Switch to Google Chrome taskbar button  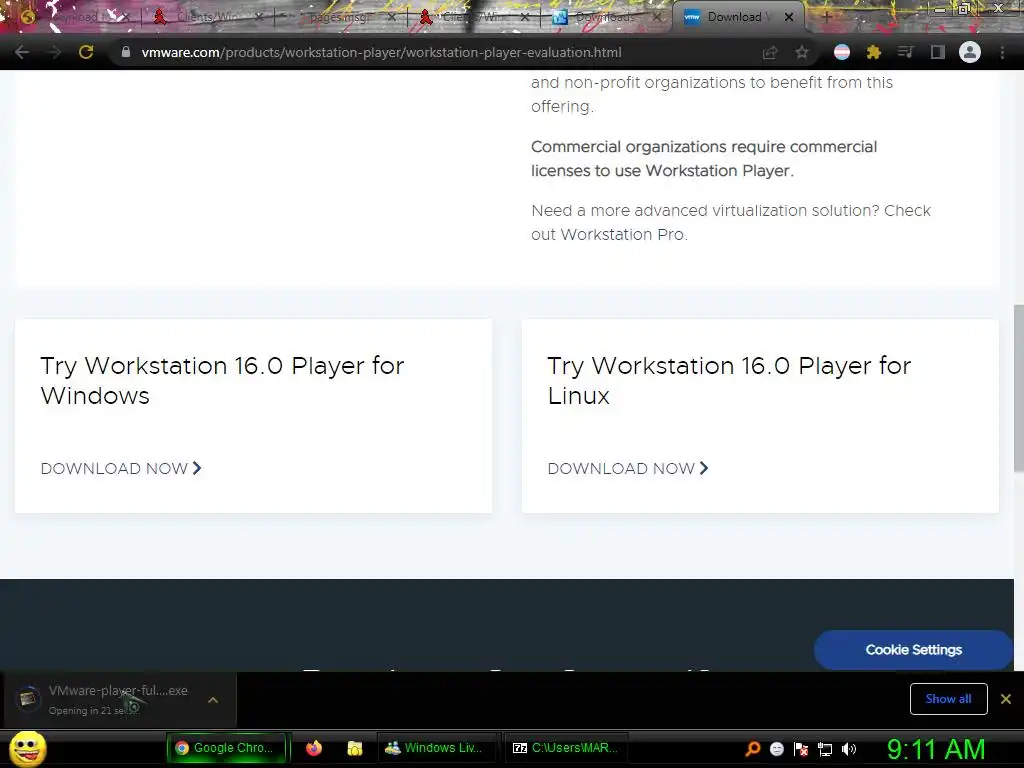click(x=227, y=748)
